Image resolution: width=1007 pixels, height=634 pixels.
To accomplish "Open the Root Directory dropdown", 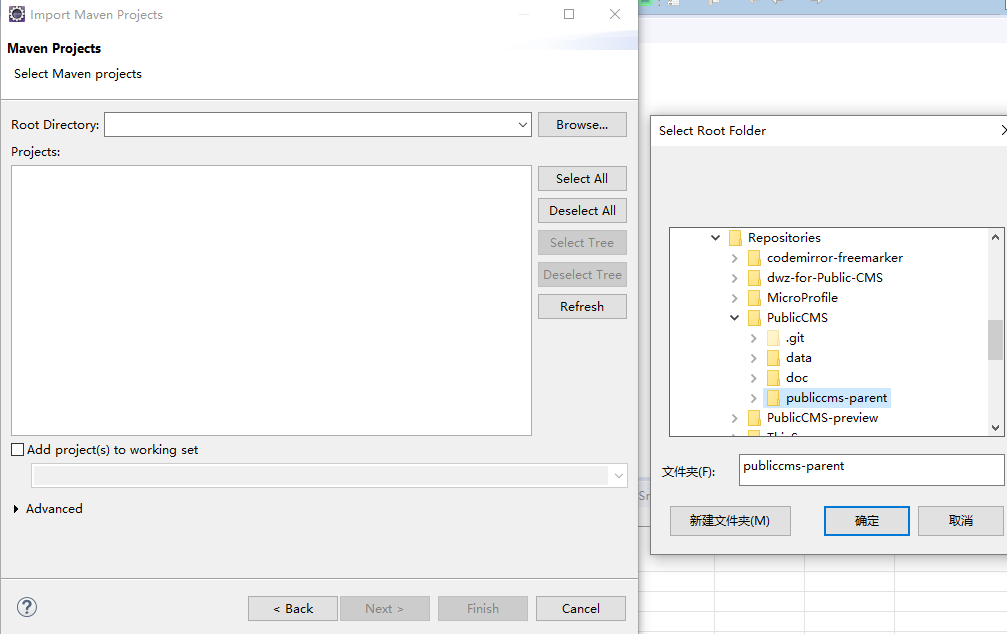I will [523, 125].
